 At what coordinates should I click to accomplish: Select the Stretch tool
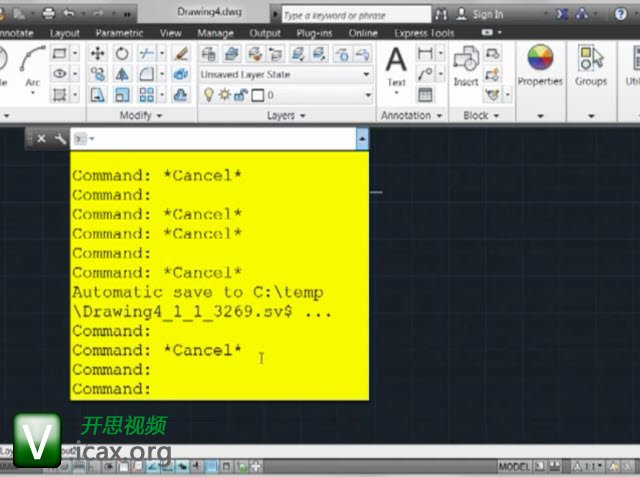click(x=98, y=95)
